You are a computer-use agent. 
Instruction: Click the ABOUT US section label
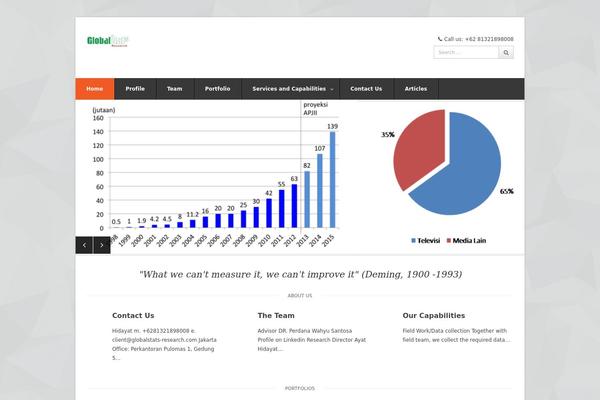(300, 296)
